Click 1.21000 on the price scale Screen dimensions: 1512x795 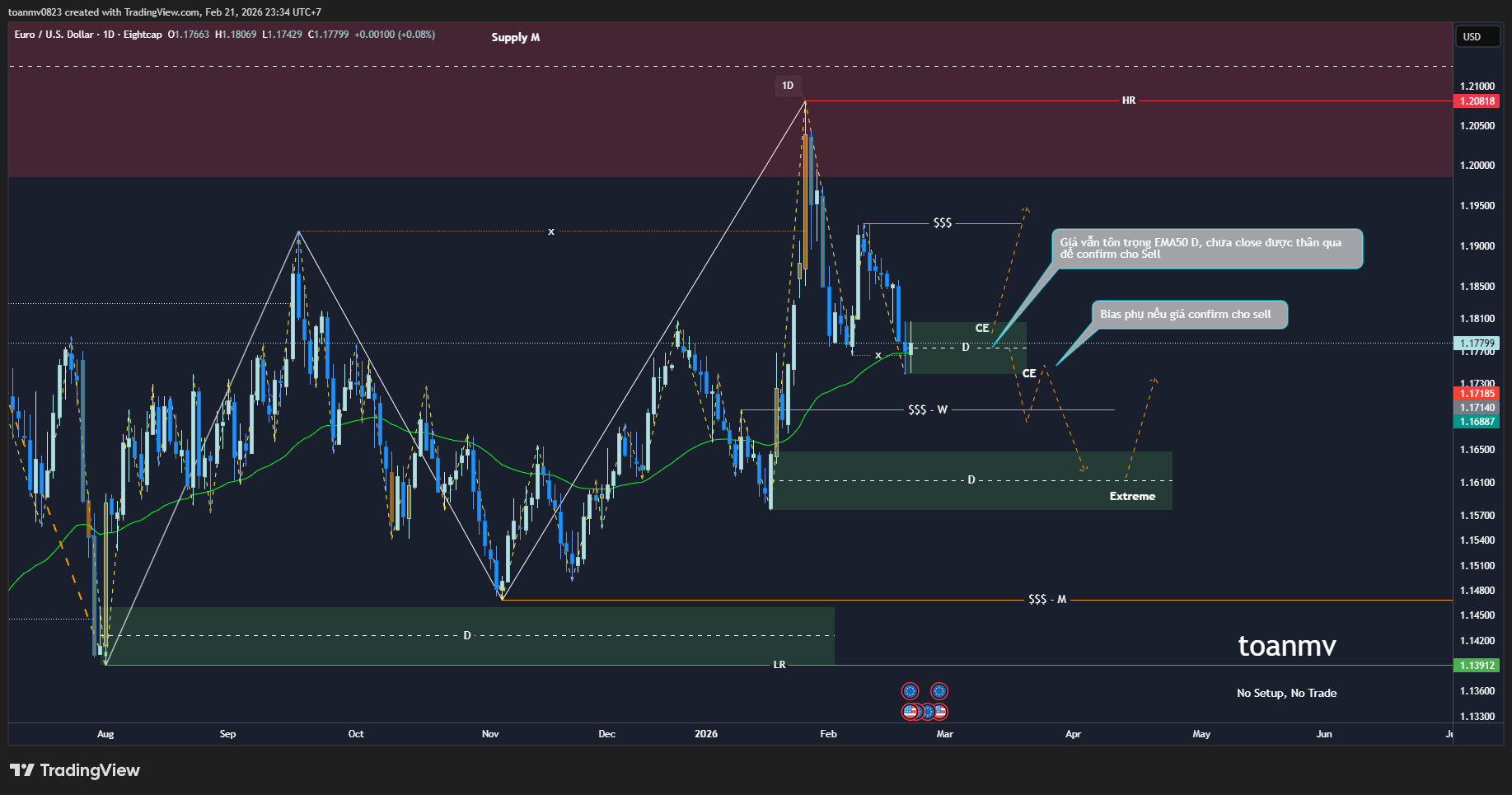[x=1477, y=87]
